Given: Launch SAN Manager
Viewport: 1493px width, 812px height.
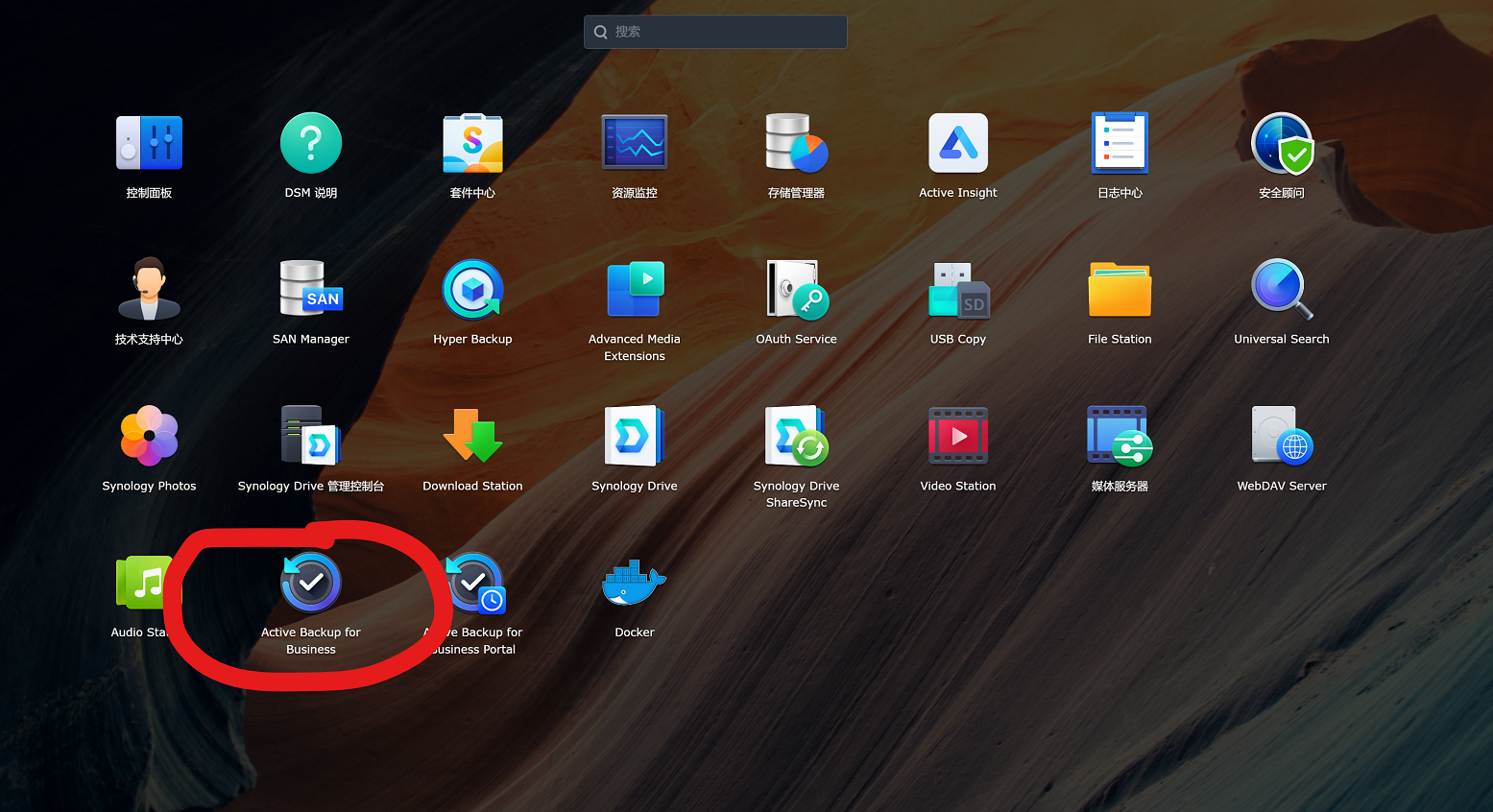Looking at the screenshot, I should 311,289.
